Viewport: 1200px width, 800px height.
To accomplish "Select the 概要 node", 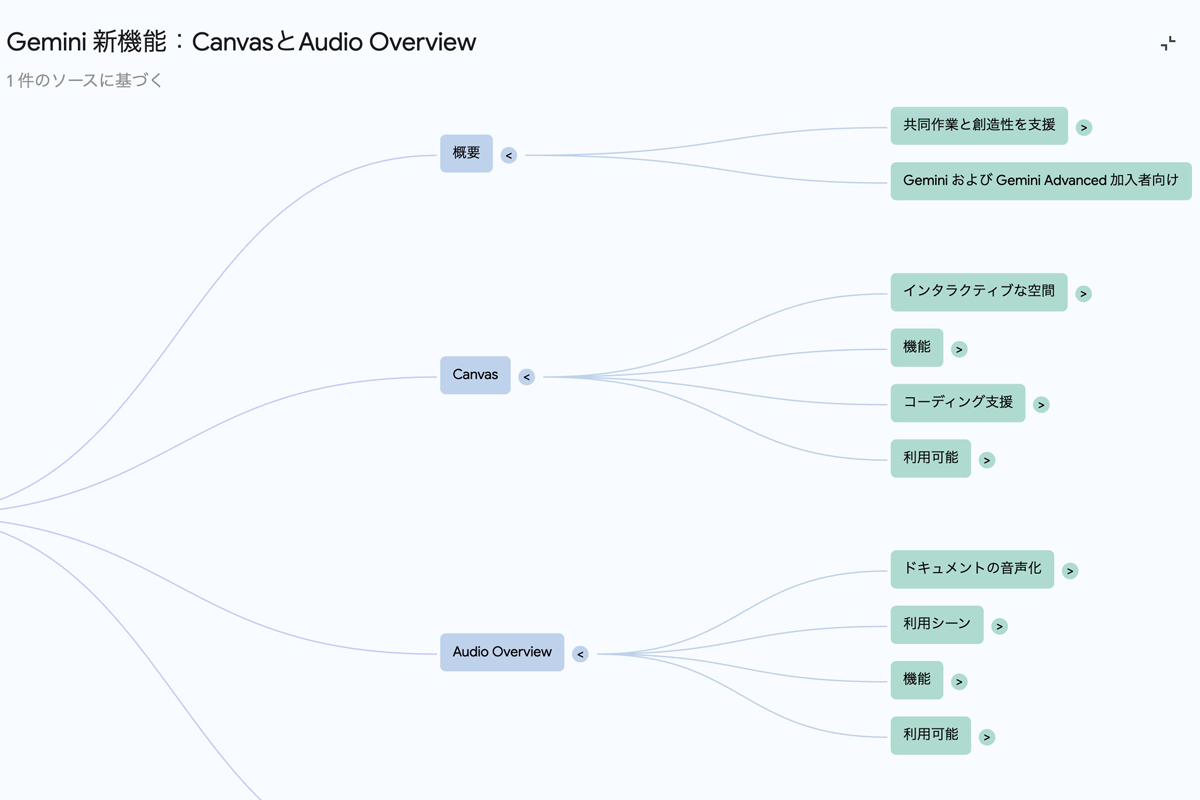I will [466, 153].
